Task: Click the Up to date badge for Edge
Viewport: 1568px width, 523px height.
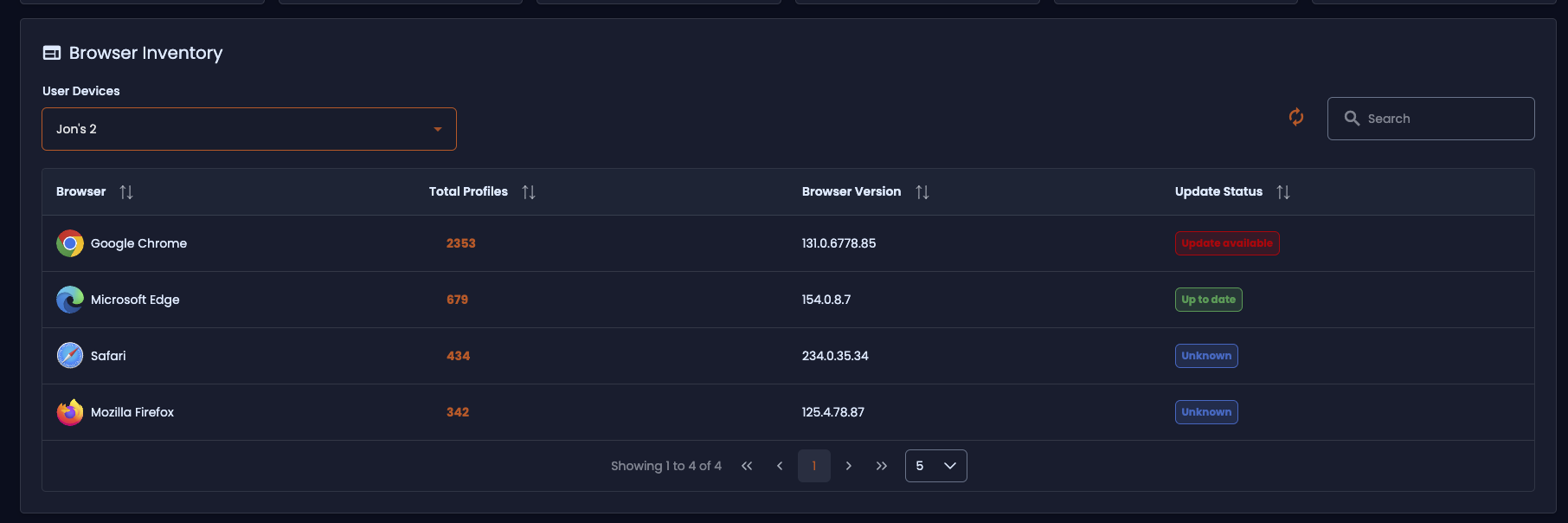Action: tap(1209, 300)
